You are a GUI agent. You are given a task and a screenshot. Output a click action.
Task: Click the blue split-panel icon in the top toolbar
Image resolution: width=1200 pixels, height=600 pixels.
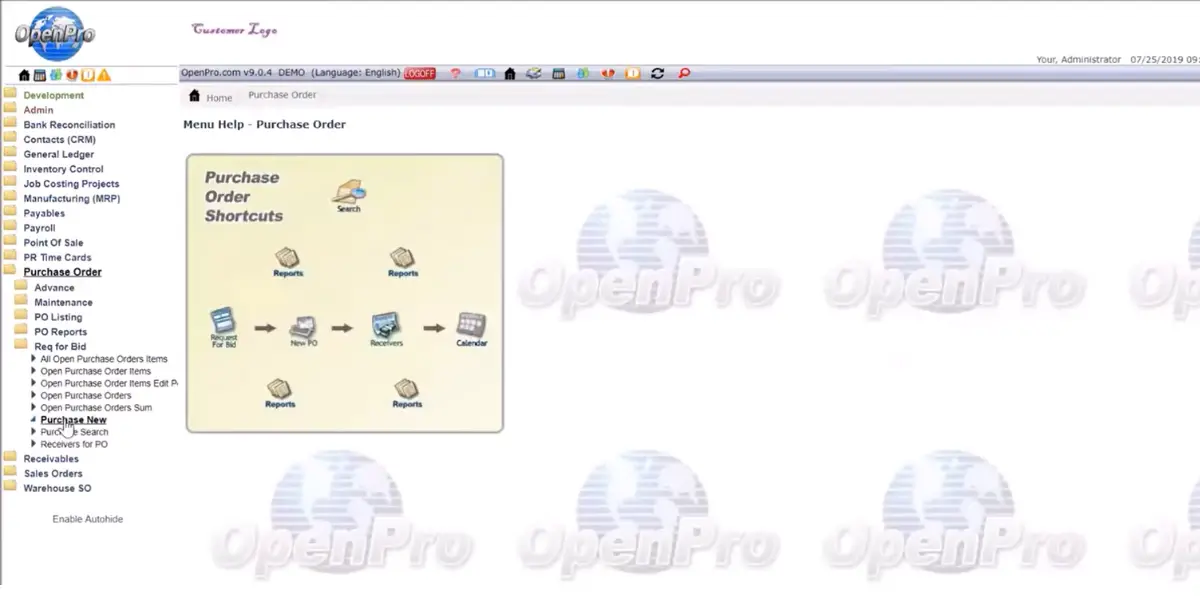click(x=485, y=73)
